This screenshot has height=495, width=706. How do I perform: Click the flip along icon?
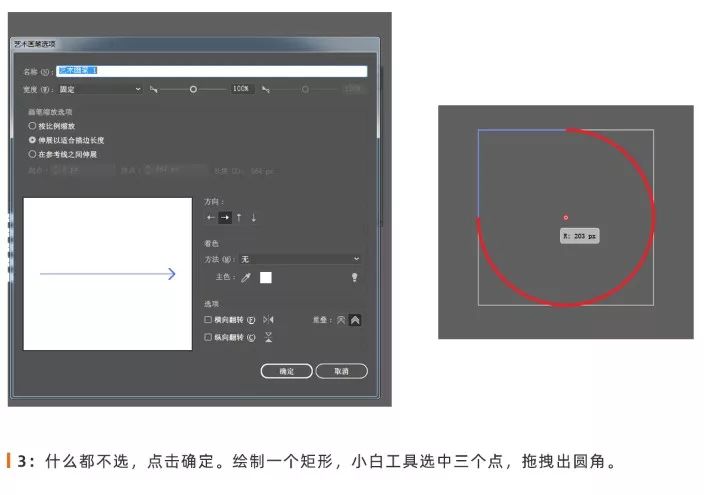(x=268, y=320)
